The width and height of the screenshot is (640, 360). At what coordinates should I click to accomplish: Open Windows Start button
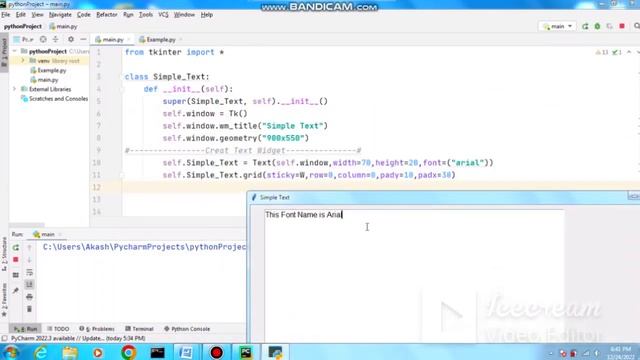point(10,352)
